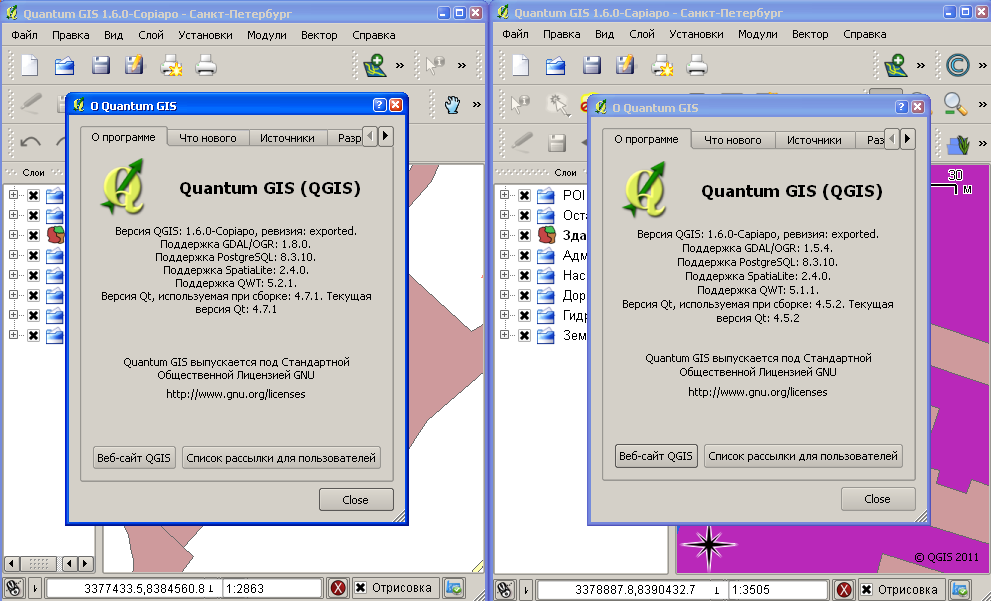This screenshot has width=991, height=601.
Task: Toggle visibility of POI layer
Action: 524,195
